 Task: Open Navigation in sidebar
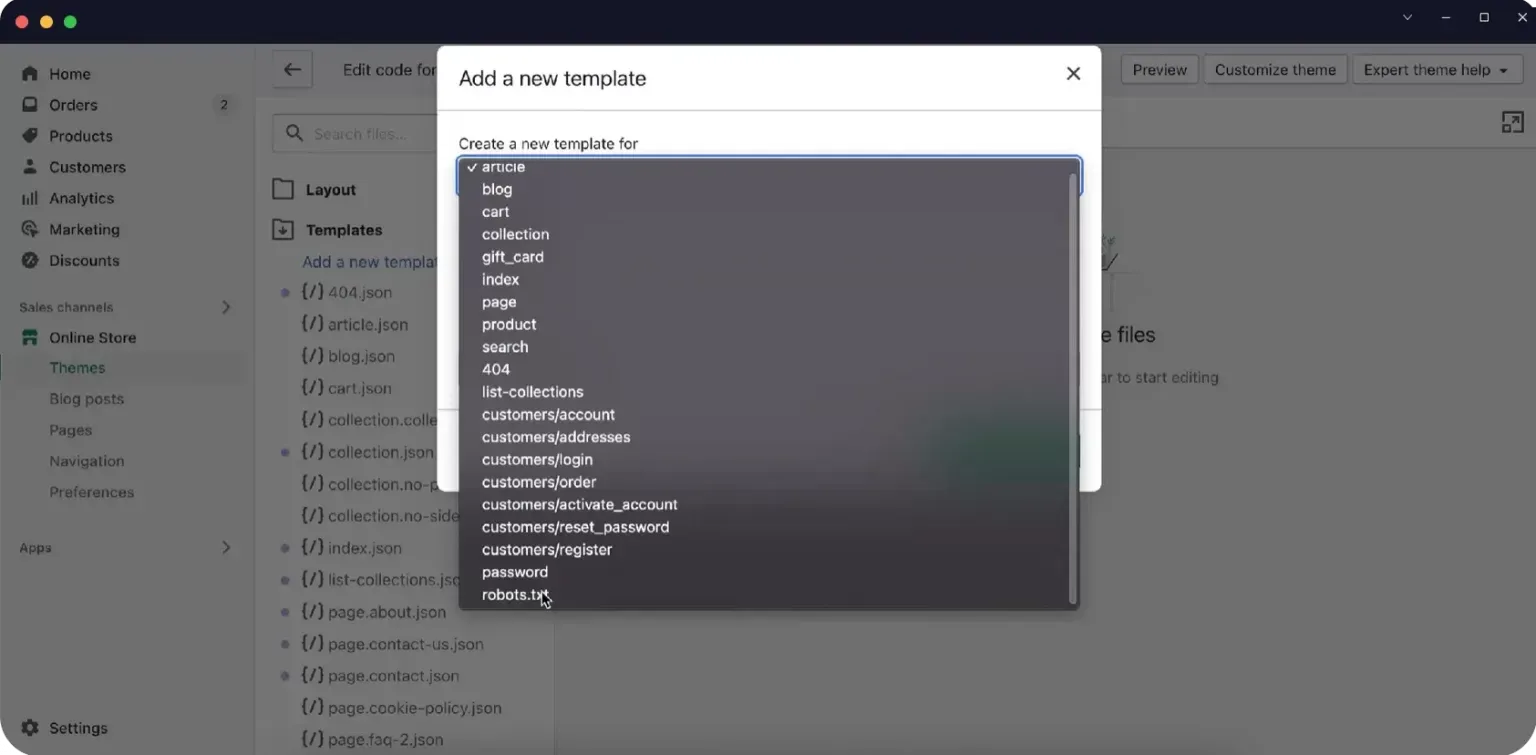point(87,461)
